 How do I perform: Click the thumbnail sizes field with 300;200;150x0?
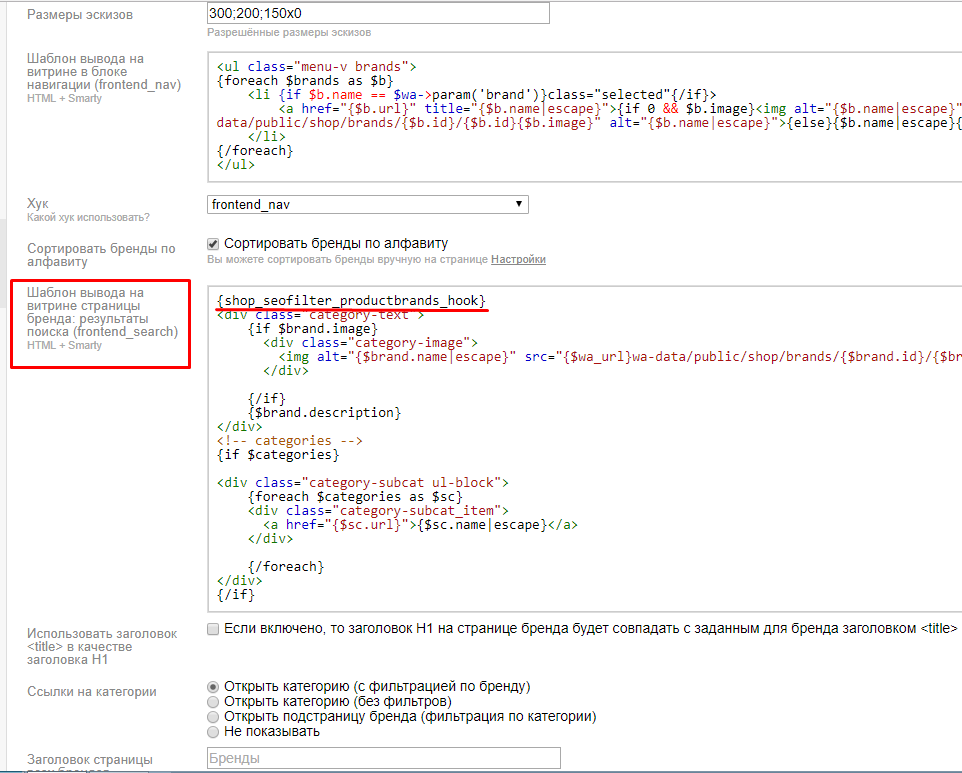click(378, 13)
